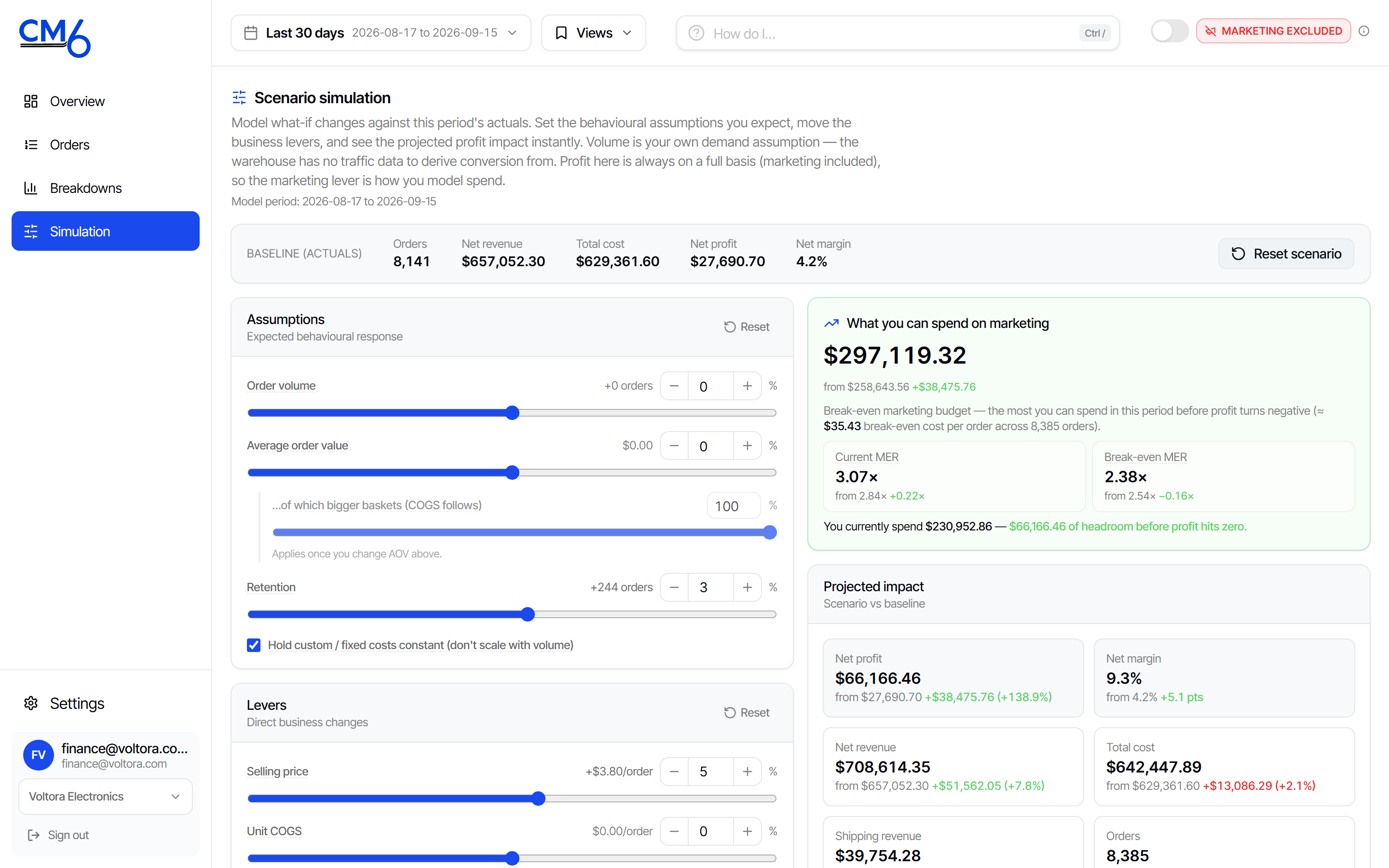1389x868 pixels.
Task: Increase Retention percentage with plus
Action: pos(747,587)
